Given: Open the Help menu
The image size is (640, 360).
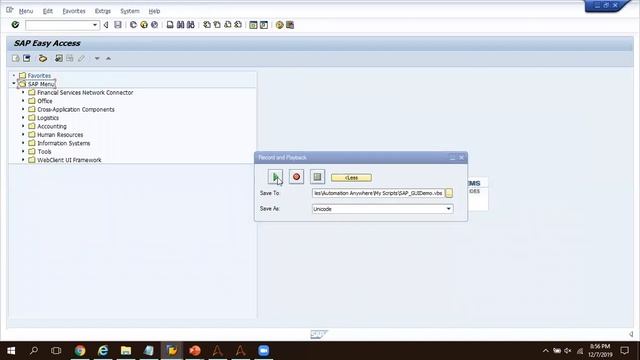Looking at the screenshot, I should pos(154,11).
